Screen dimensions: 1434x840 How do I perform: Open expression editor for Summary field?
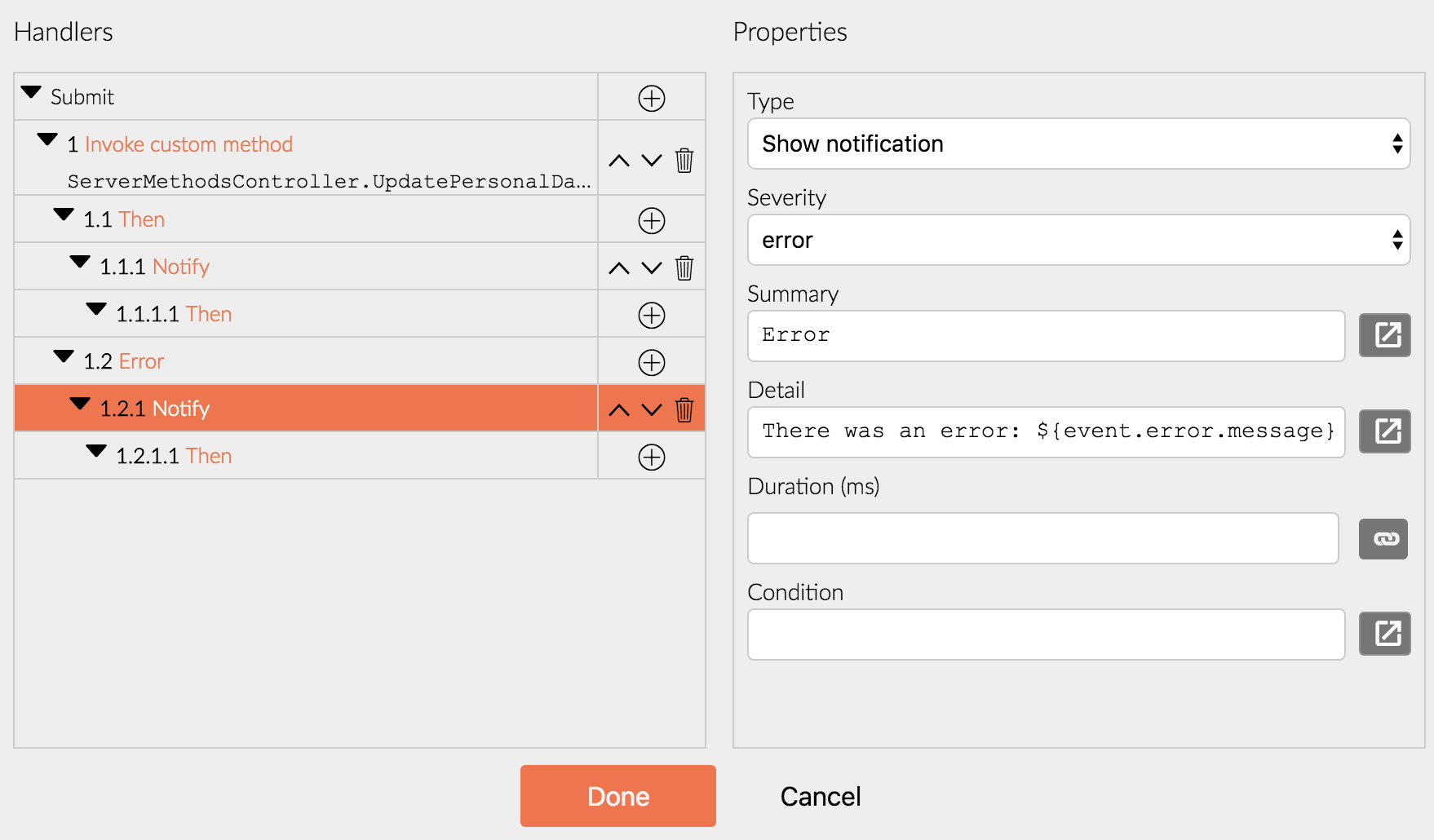1384,335
